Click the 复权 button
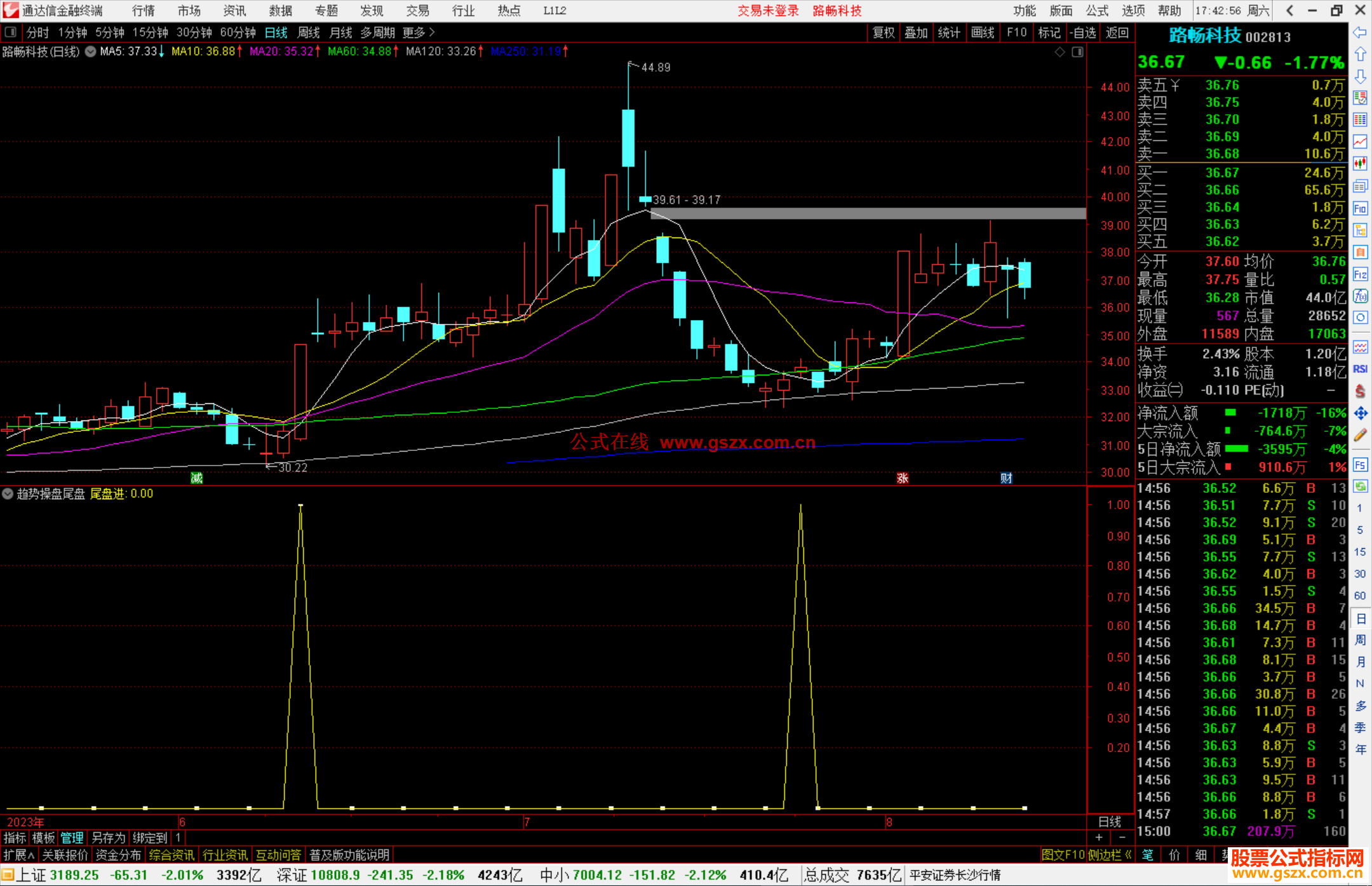1372x886 pixels. [884, 32]
